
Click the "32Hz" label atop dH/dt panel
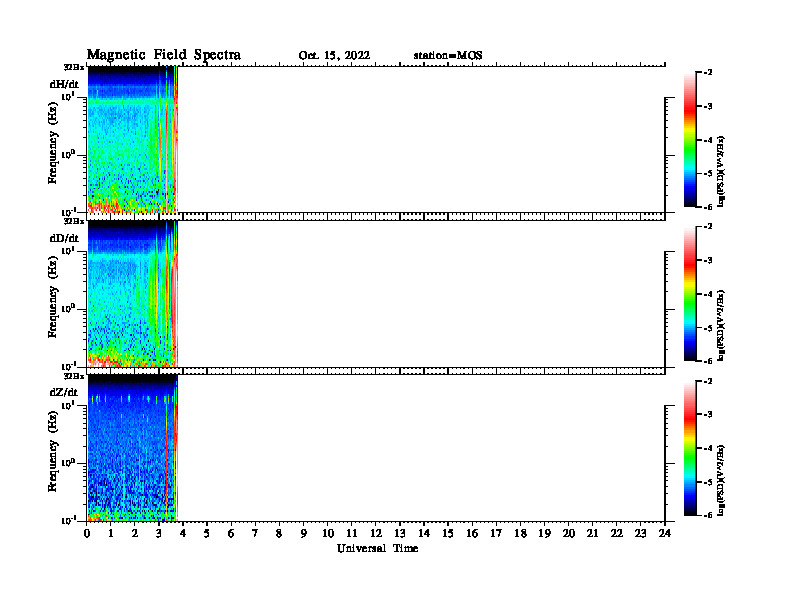pyautogui.click(x=74, y=67)
